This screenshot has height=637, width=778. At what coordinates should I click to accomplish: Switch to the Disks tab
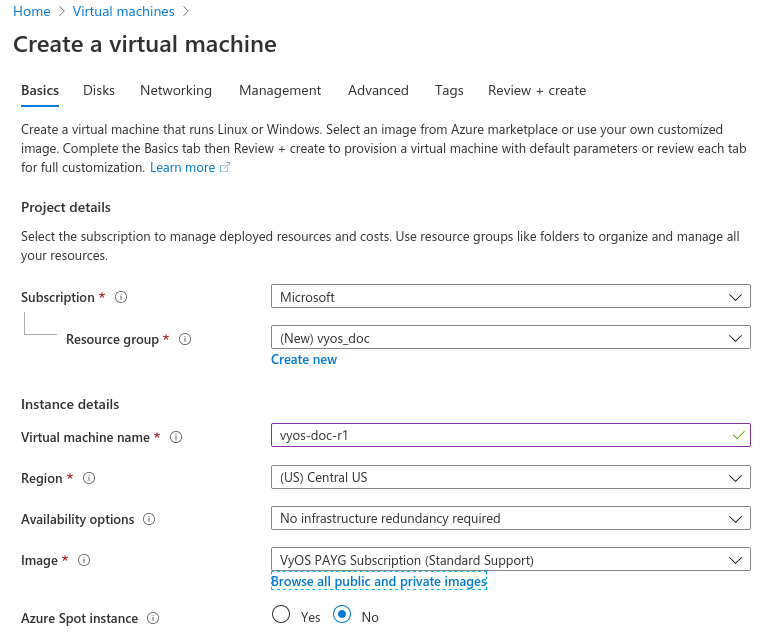[x=99, y=90]
